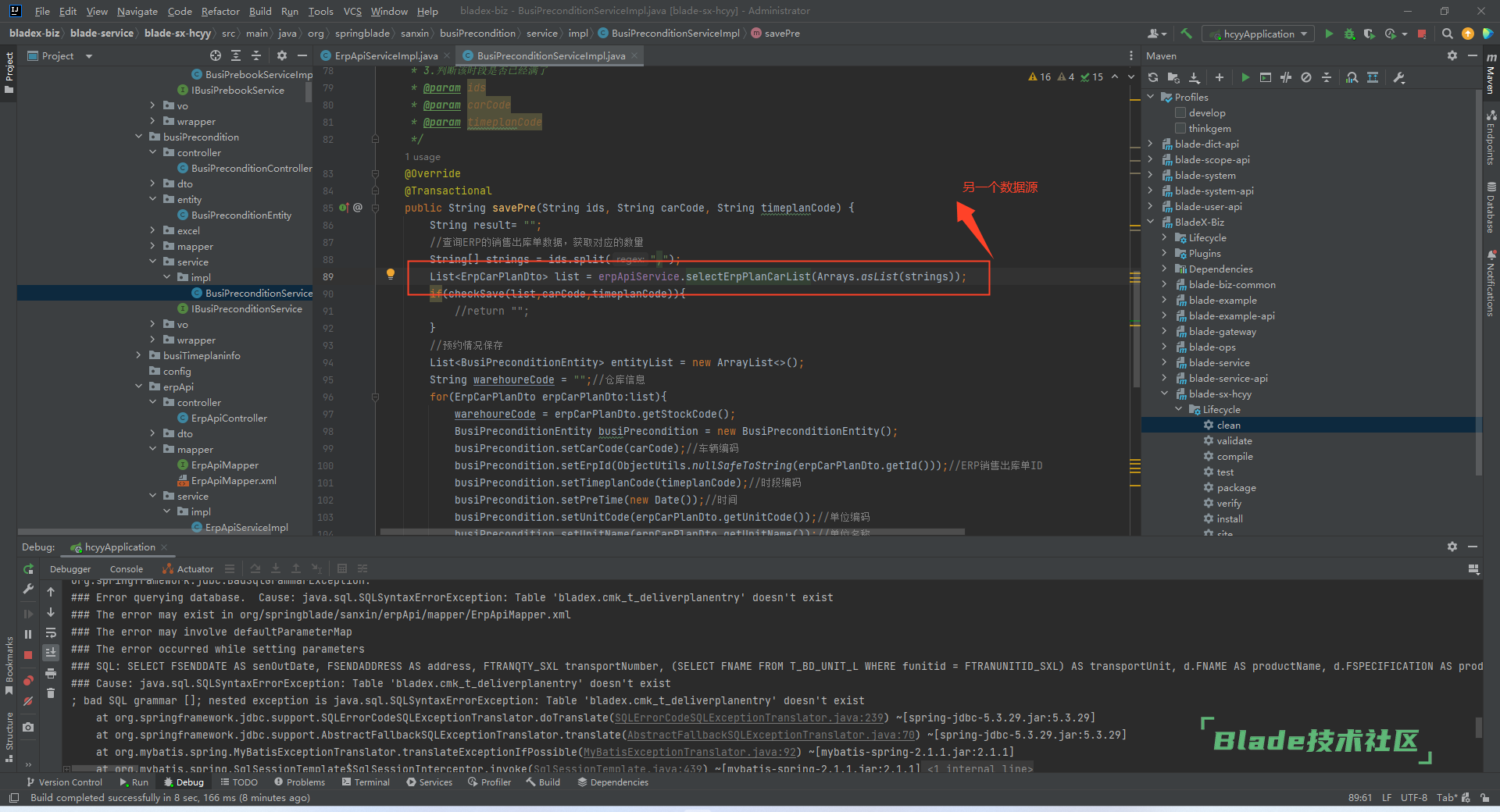The width and height of the screenshot is (1500, 812).
Task: Print the console output
Action: pyautogui.click(x=51, y=673)
